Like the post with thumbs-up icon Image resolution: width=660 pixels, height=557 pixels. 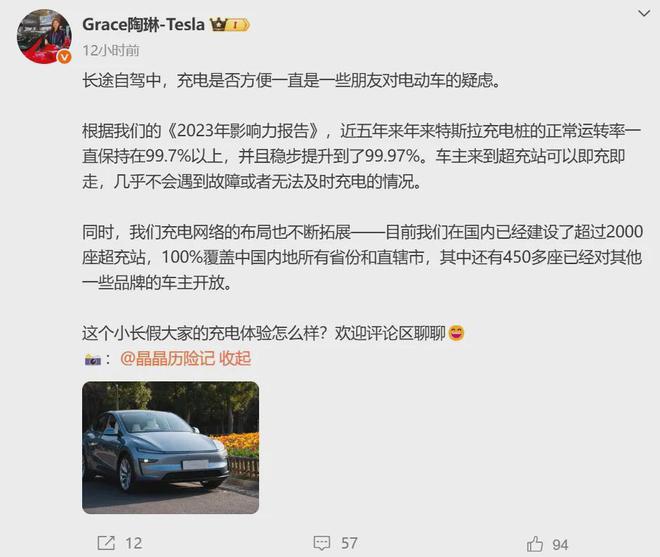(x=535, y=544)
